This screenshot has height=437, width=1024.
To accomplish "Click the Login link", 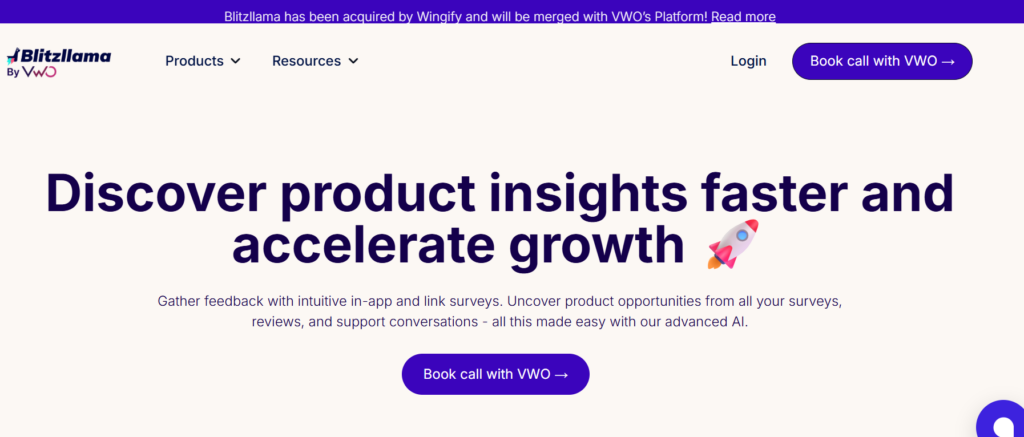I will pyautogui.click(x=748, y=61).
